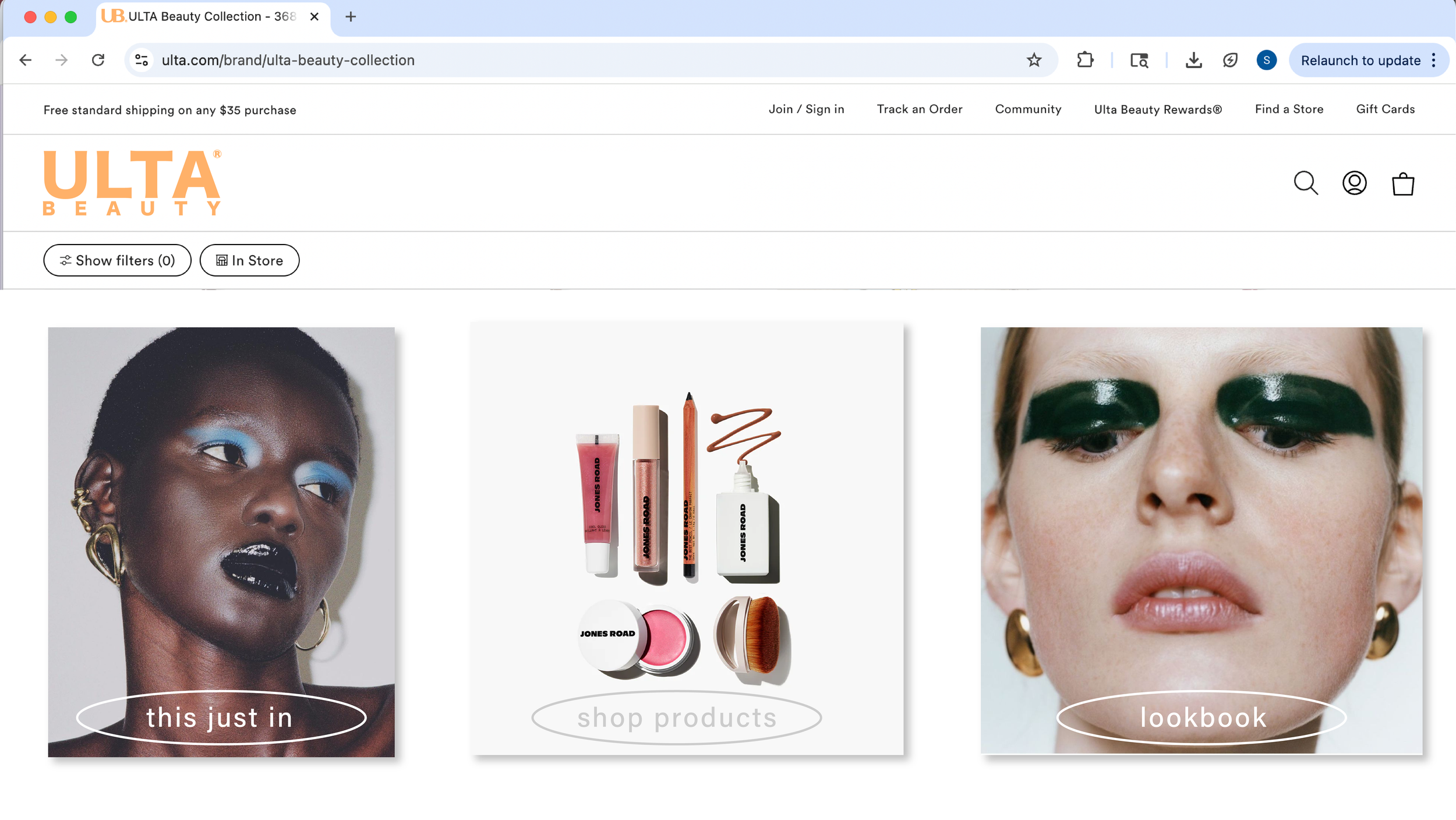This screenshot has height=820, width=1456.
Task: Open site information icon in address bar
Action: point(142,60)
